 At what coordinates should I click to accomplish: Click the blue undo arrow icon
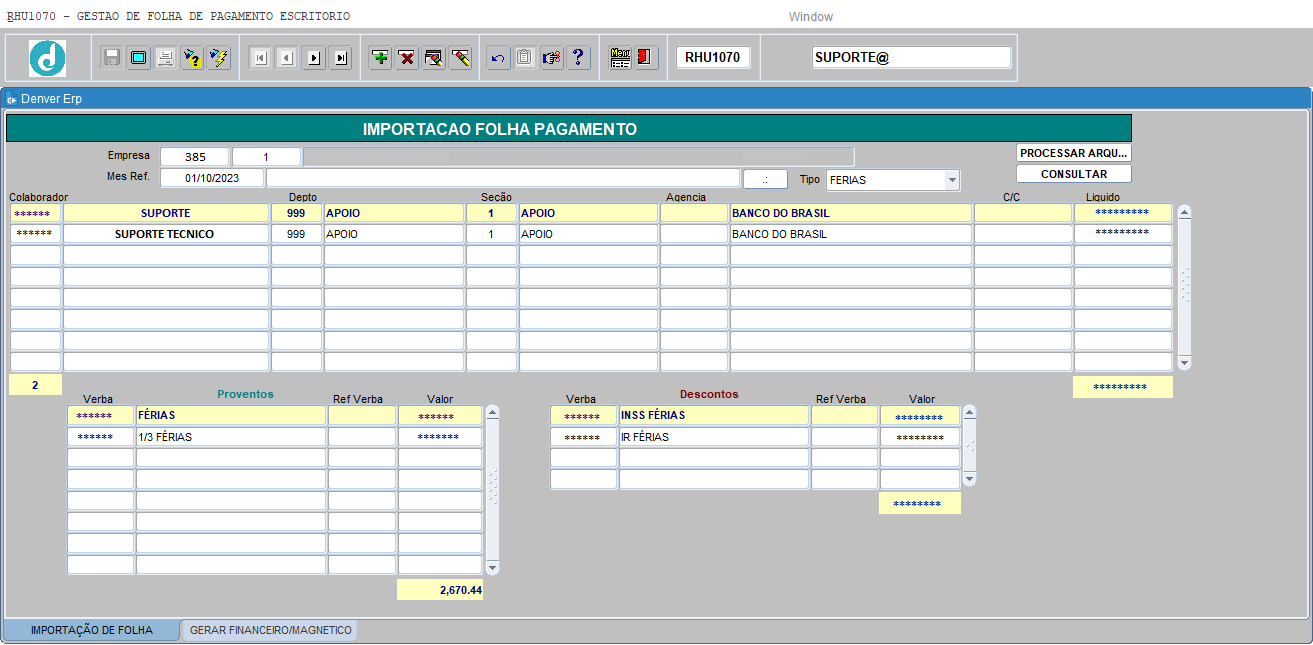click(498, 58)
